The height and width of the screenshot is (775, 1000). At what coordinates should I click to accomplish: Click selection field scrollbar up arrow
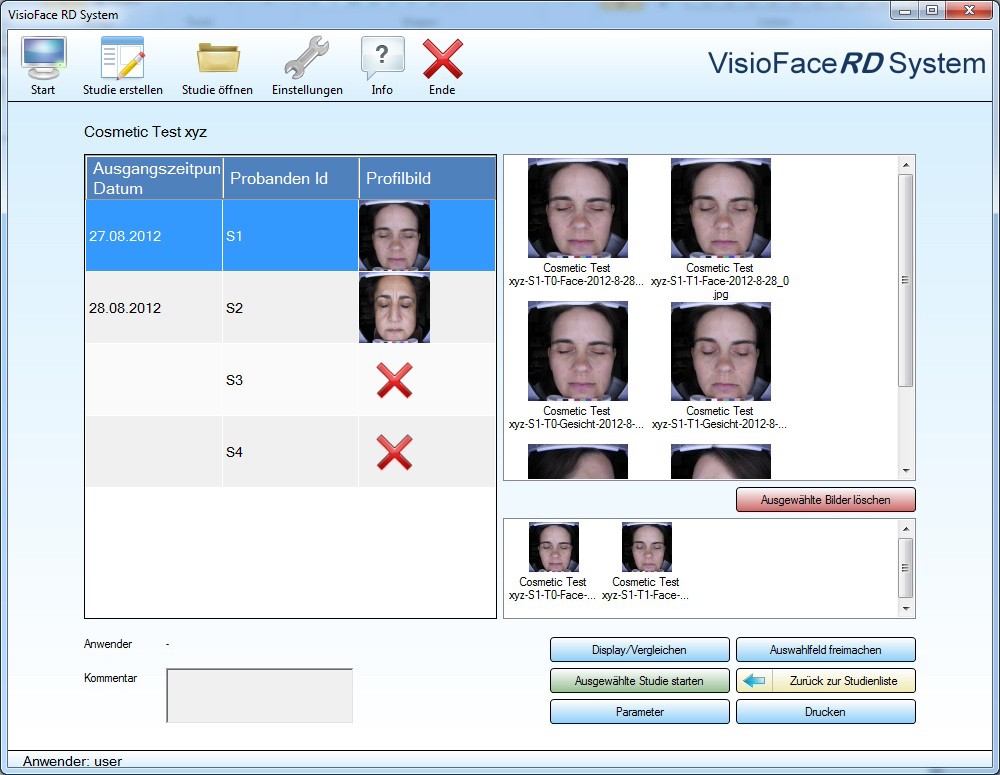click(x=906, y=529)
